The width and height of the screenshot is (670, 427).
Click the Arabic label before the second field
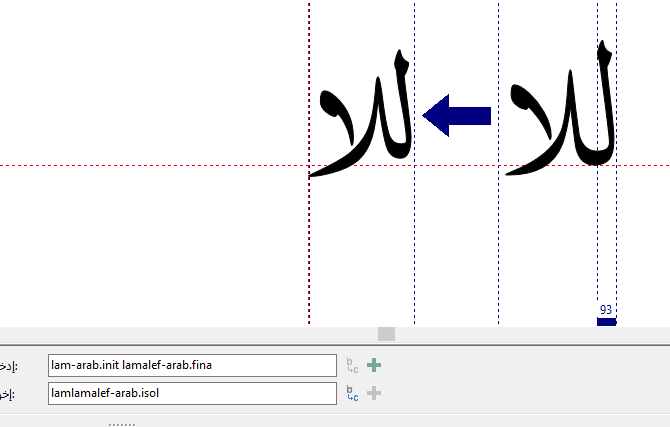click(x=8, y=394)
